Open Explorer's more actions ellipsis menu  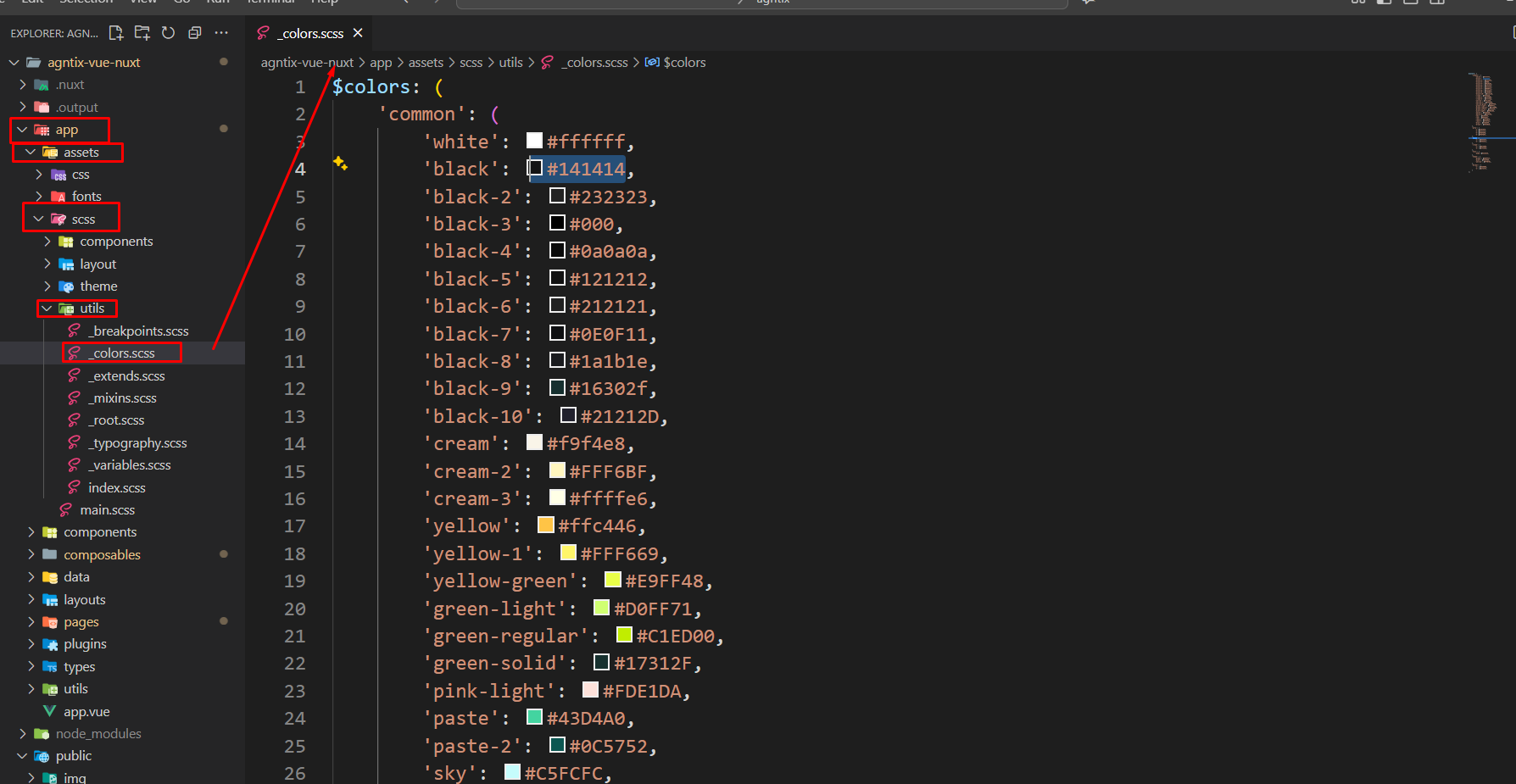click(221, 33)
